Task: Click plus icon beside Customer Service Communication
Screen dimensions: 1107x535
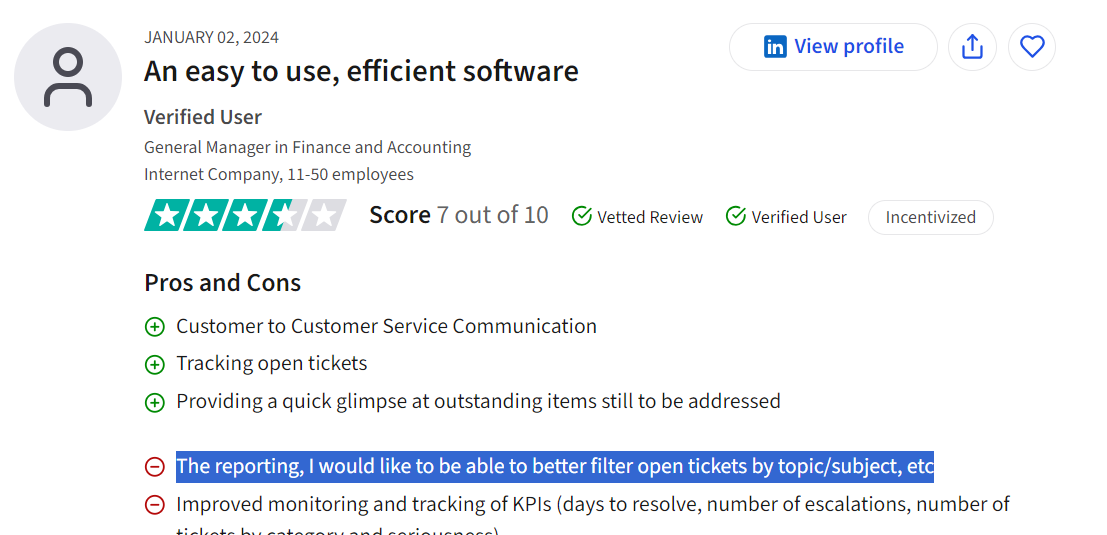Action: click(155, 327)
